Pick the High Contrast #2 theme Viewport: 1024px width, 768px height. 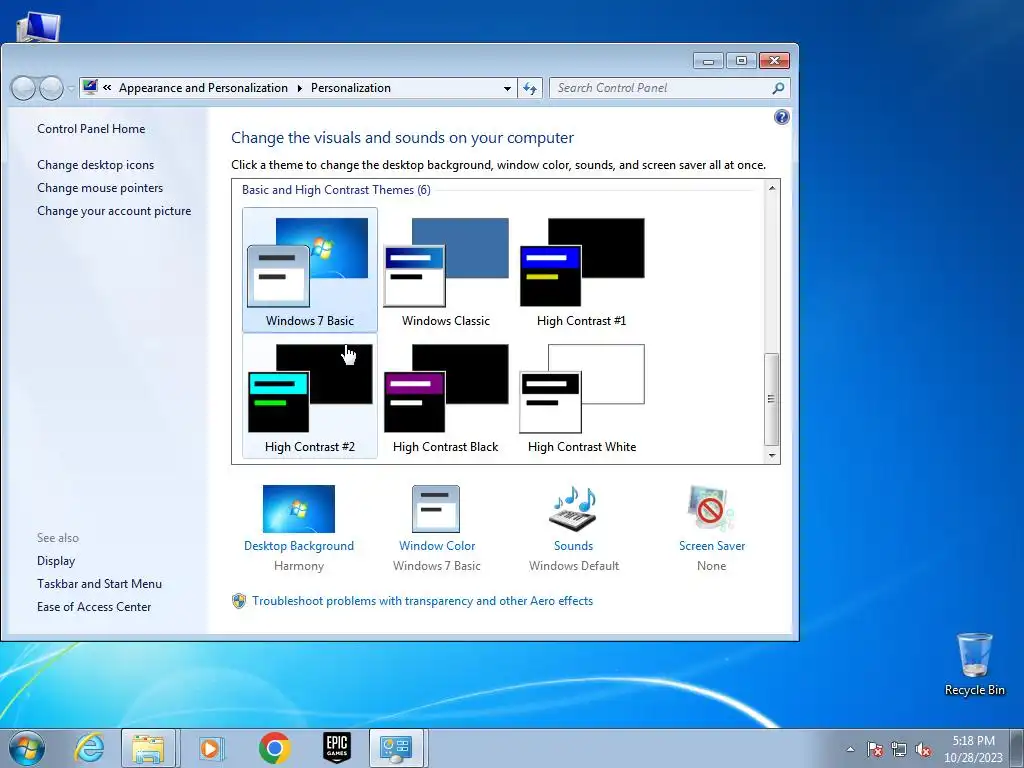click(310, 396)
